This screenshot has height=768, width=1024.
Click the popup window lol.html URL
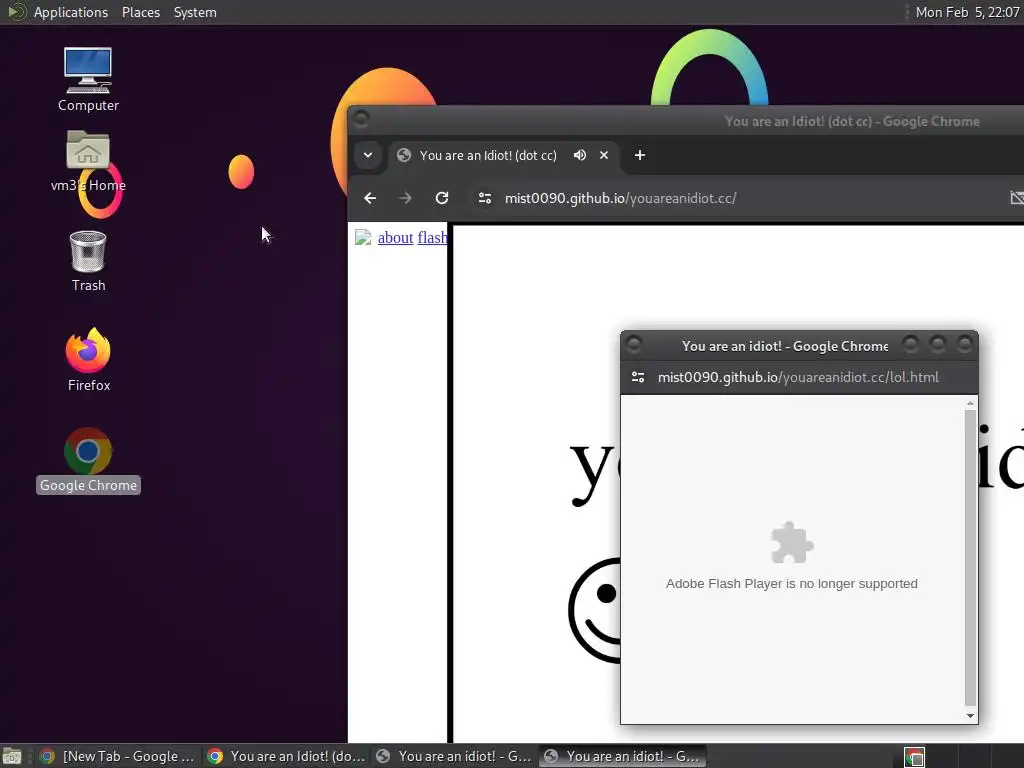798,377
